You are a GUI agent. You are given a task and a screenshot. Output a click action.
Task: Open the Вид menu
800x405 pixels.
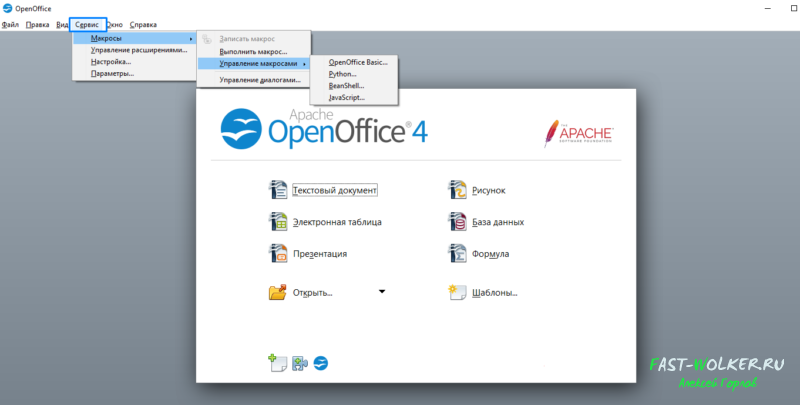[62, 24]
